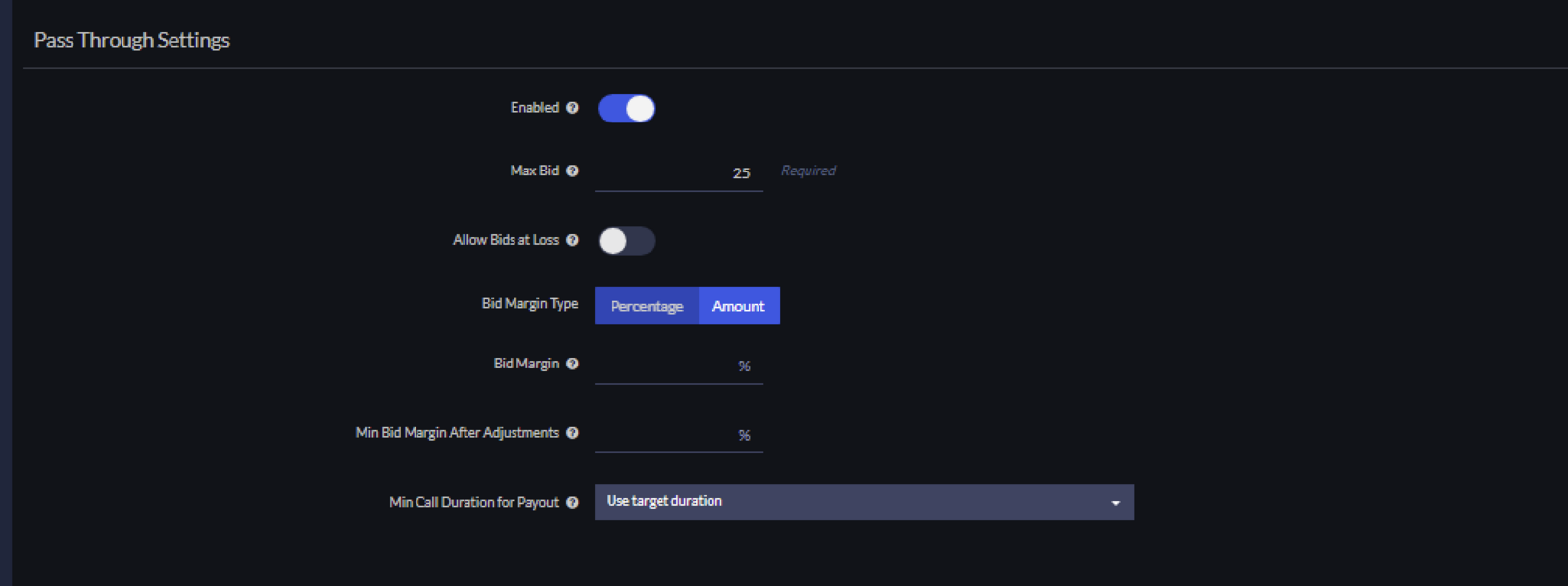Viewport: 1568px width, 586px height.
Task: Click help icon for Min Bid Margin After Adjustments
Action: (x=572, y=433)
